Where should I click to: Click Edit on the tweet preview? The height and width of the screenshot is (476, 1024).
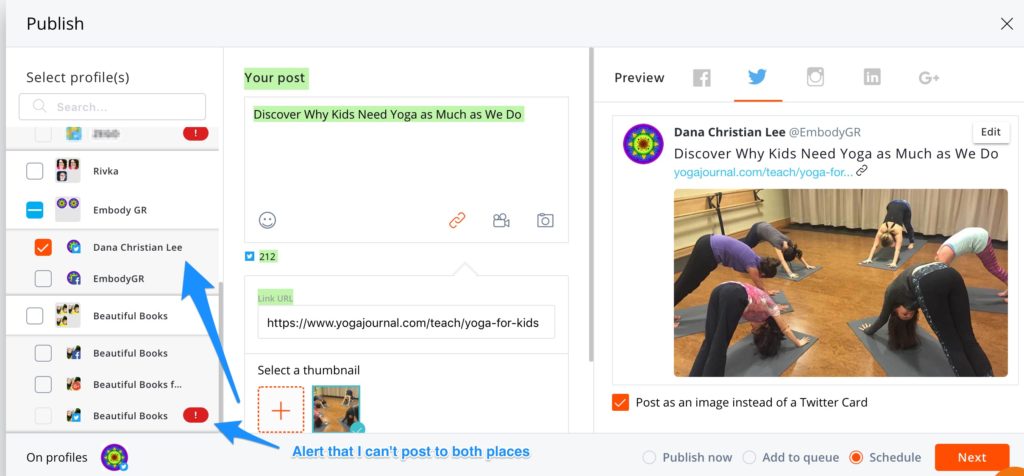990,132
